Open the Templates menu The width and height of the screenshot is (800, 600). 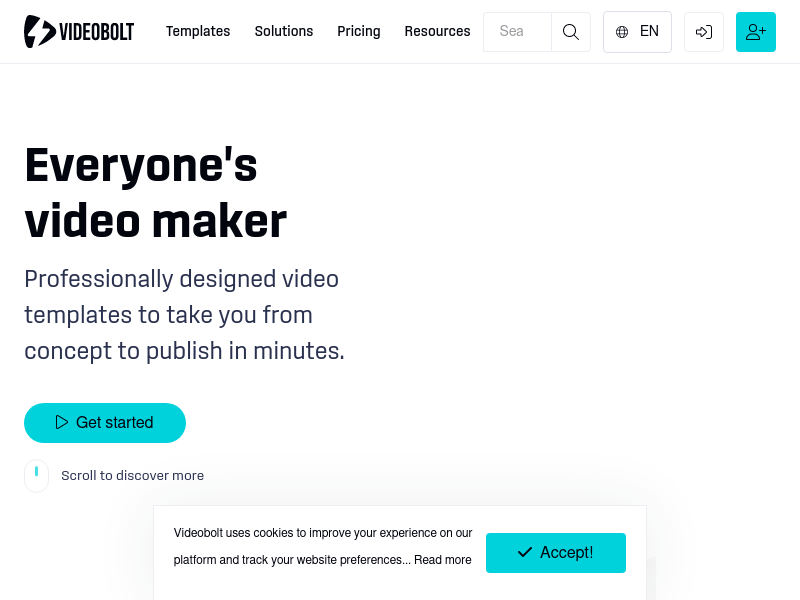(198, 32)
